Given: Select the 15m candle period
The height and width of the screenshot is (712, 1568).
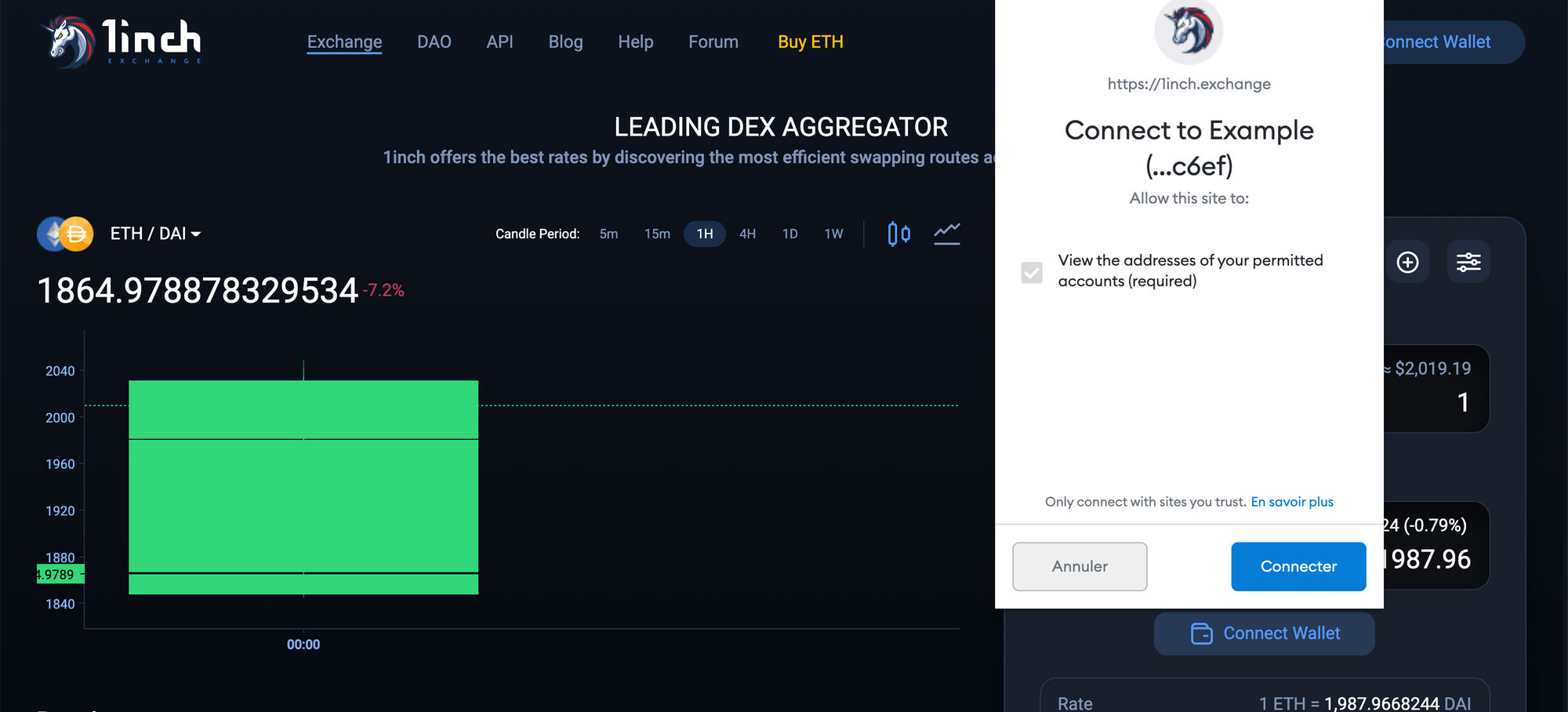Looking at the screenshot, I should [x=657, y=234].
